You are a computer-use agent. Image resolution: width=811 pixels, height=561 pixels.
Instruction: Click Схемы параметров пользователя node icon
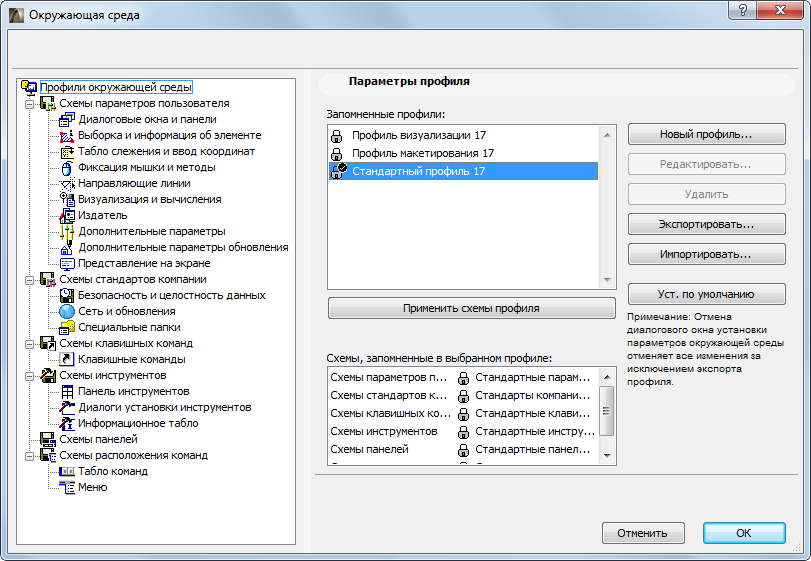(x=48, y=103)
